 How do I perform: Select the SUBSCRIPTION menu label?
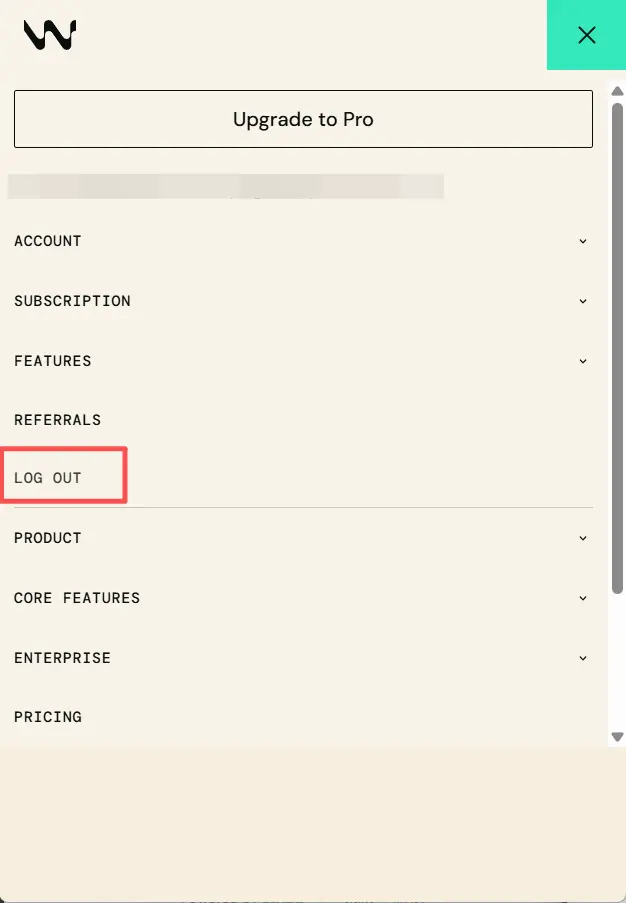pos(72,301)
